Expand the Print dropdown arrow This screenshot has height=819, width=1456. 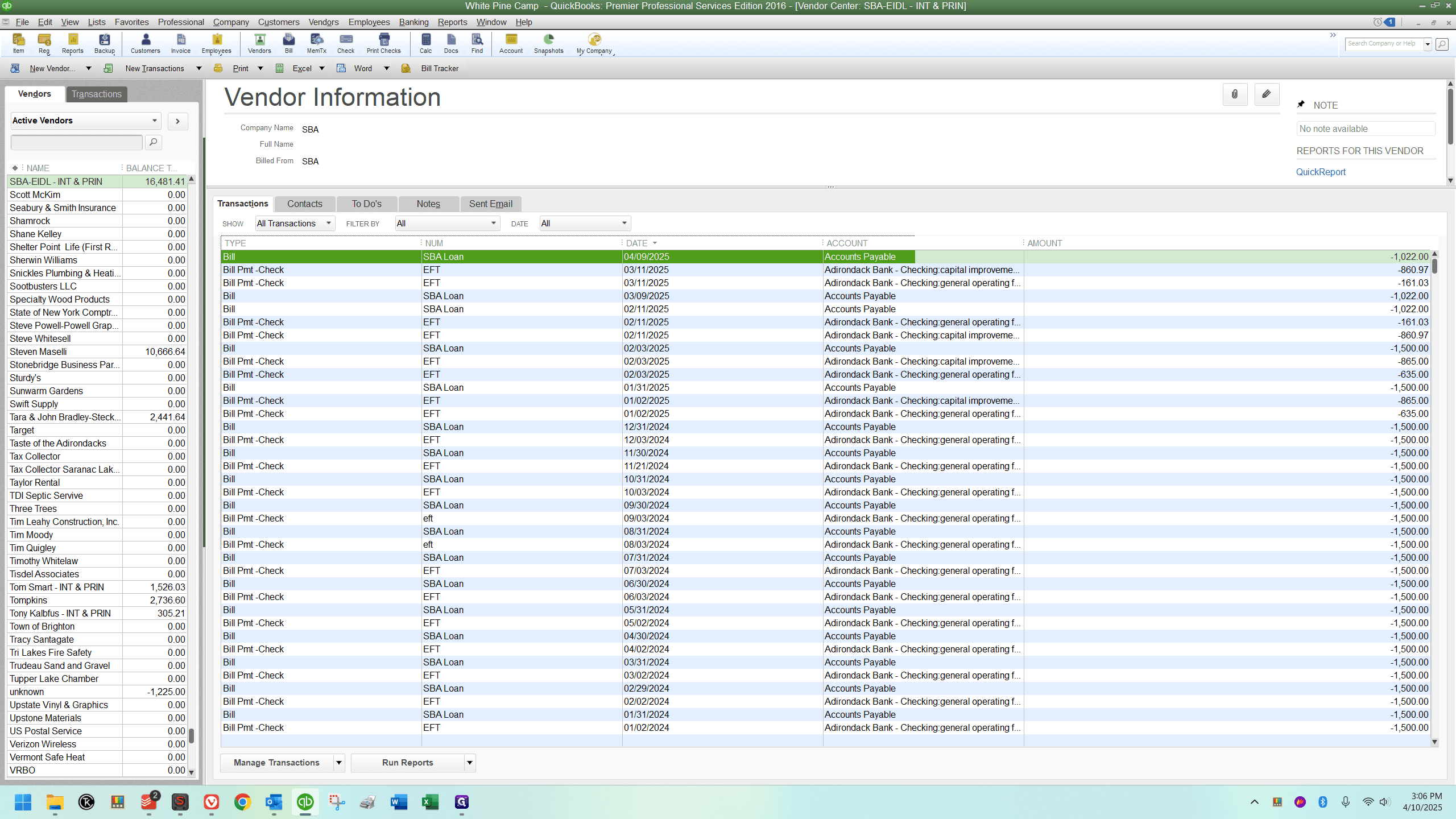coord(260,68)
